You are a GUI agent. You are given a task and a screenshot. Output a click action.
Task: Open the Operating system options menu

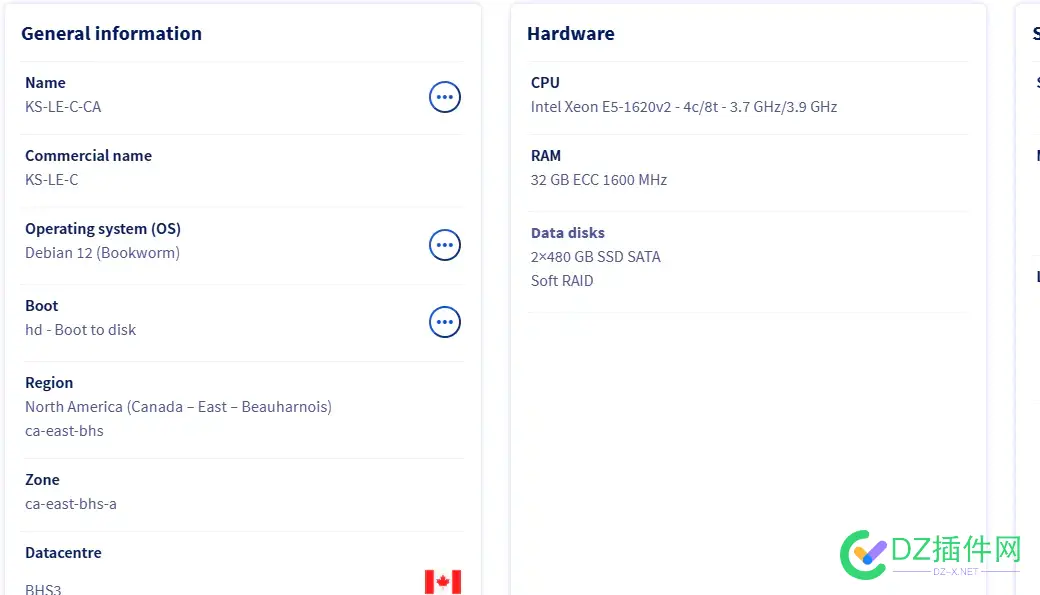[445, 245]
